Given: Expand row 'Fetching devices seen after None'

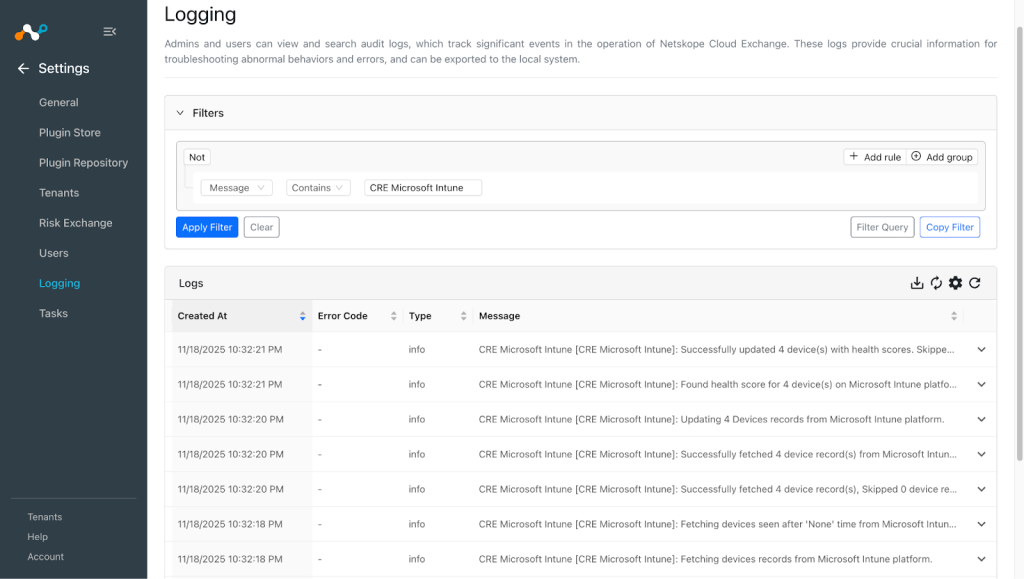Looking at the screenshot, I should (981, 524).
